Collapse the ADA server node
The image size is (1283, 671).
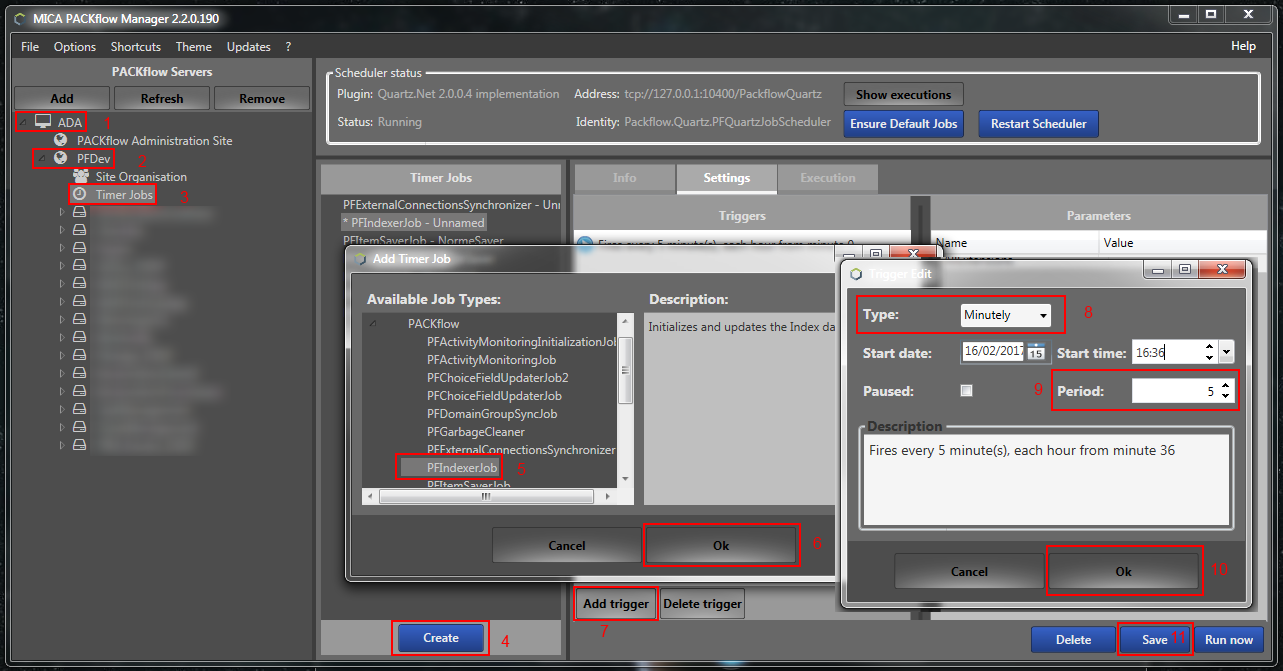click(x=23, y=122)
